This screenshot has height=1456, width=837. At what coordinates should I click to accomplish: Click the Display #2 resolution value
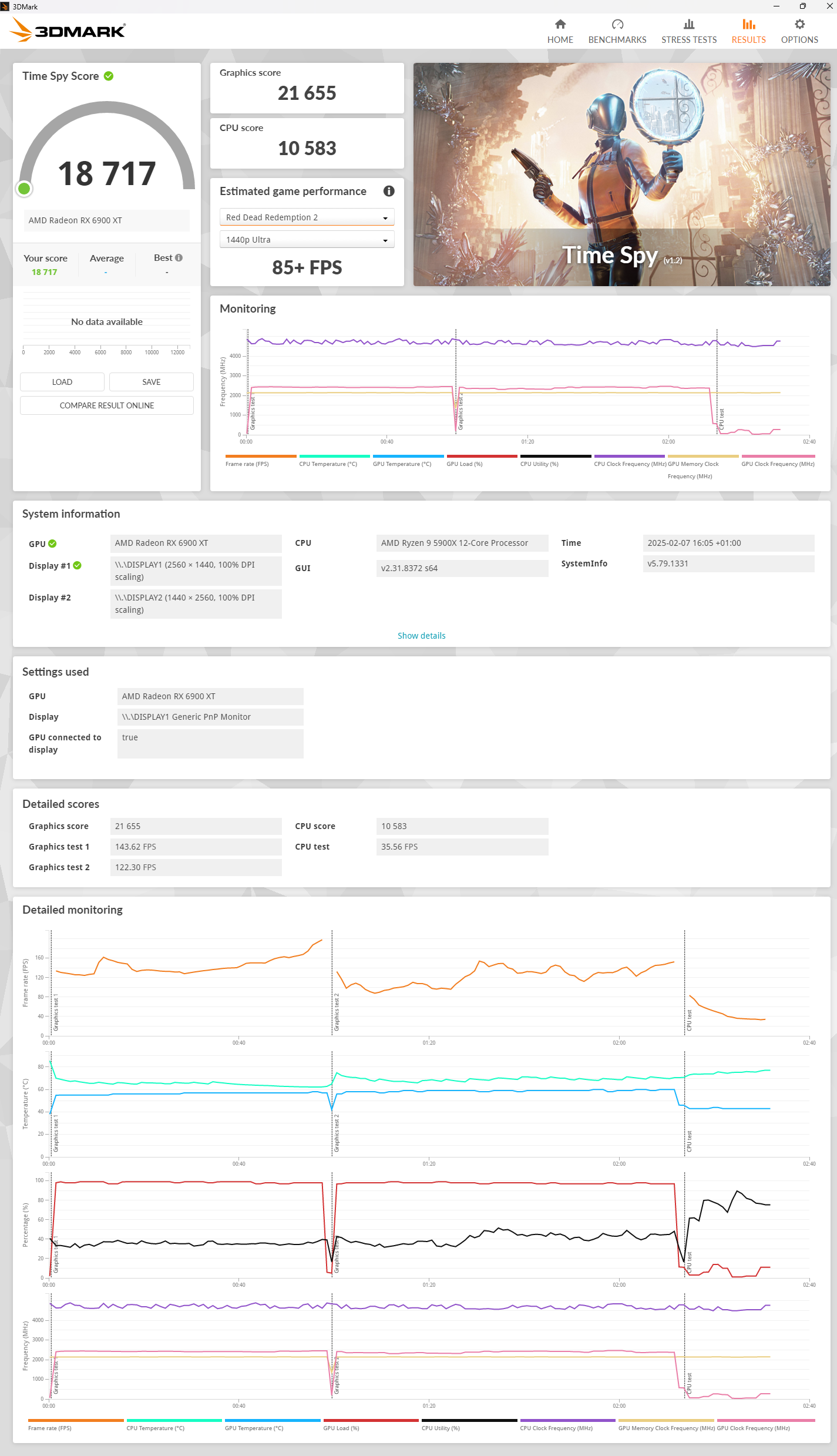[196, 603]
